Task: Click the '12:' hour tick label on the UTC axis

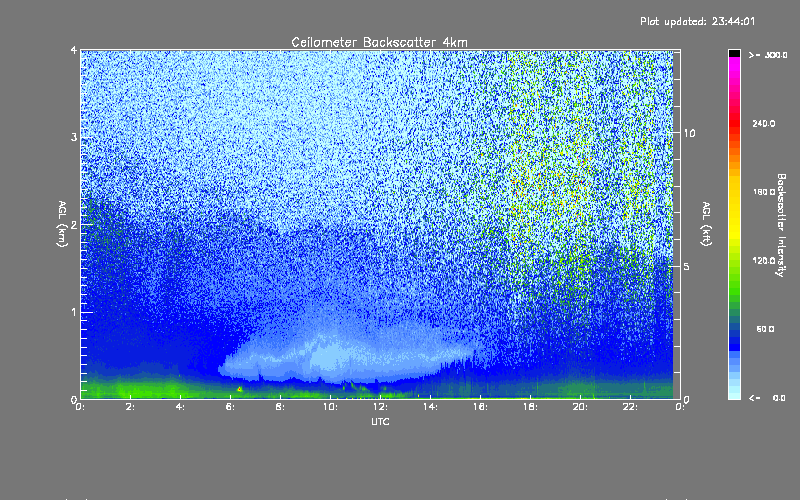Action: 381,407
